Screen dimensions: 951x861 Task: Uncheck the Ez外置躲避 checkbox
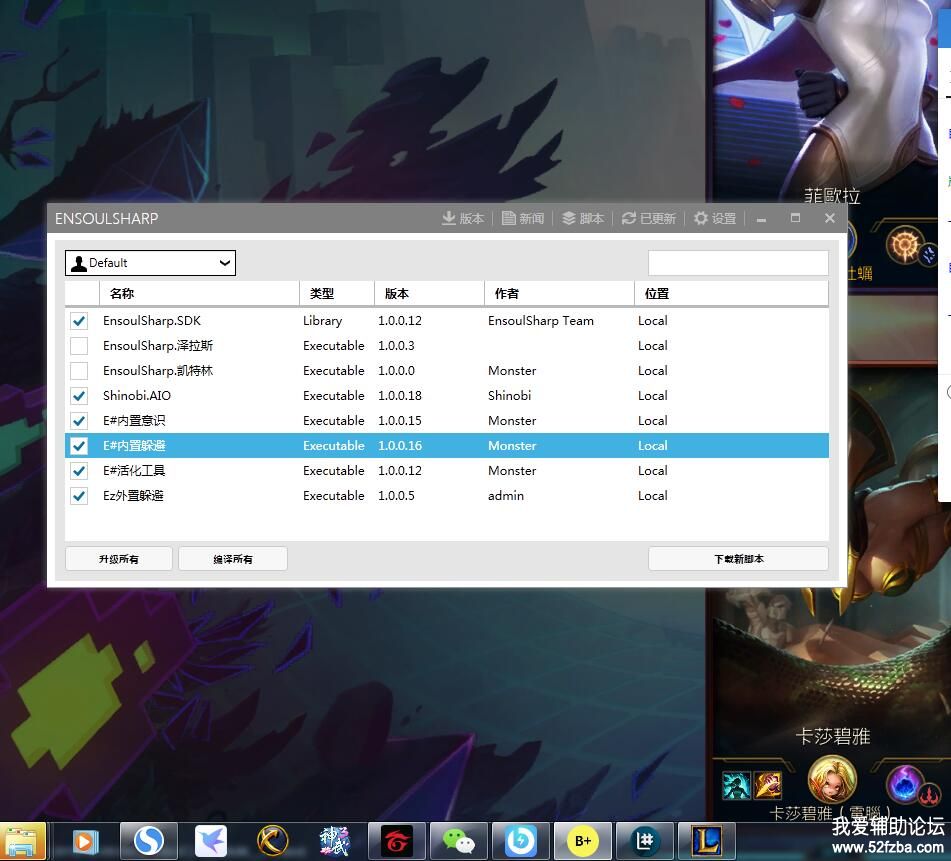click(79, 496)
